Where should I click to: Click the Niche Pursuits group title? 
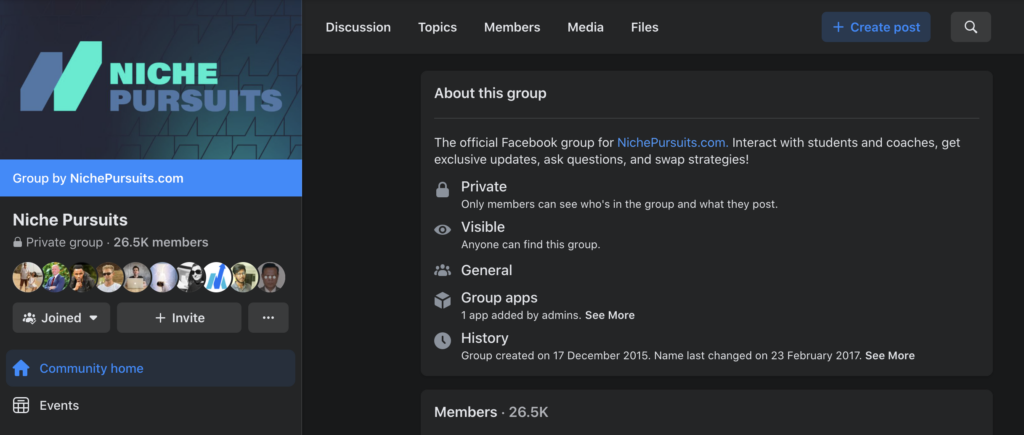click(70, 219)
